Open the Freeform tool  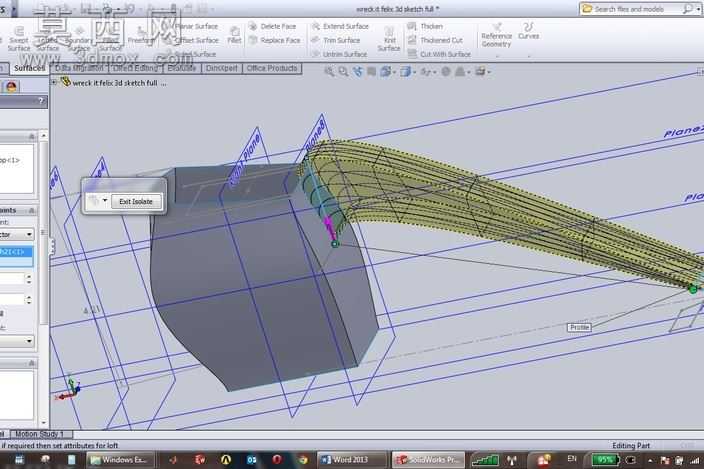pyautogui.click(x=141, y=36)
